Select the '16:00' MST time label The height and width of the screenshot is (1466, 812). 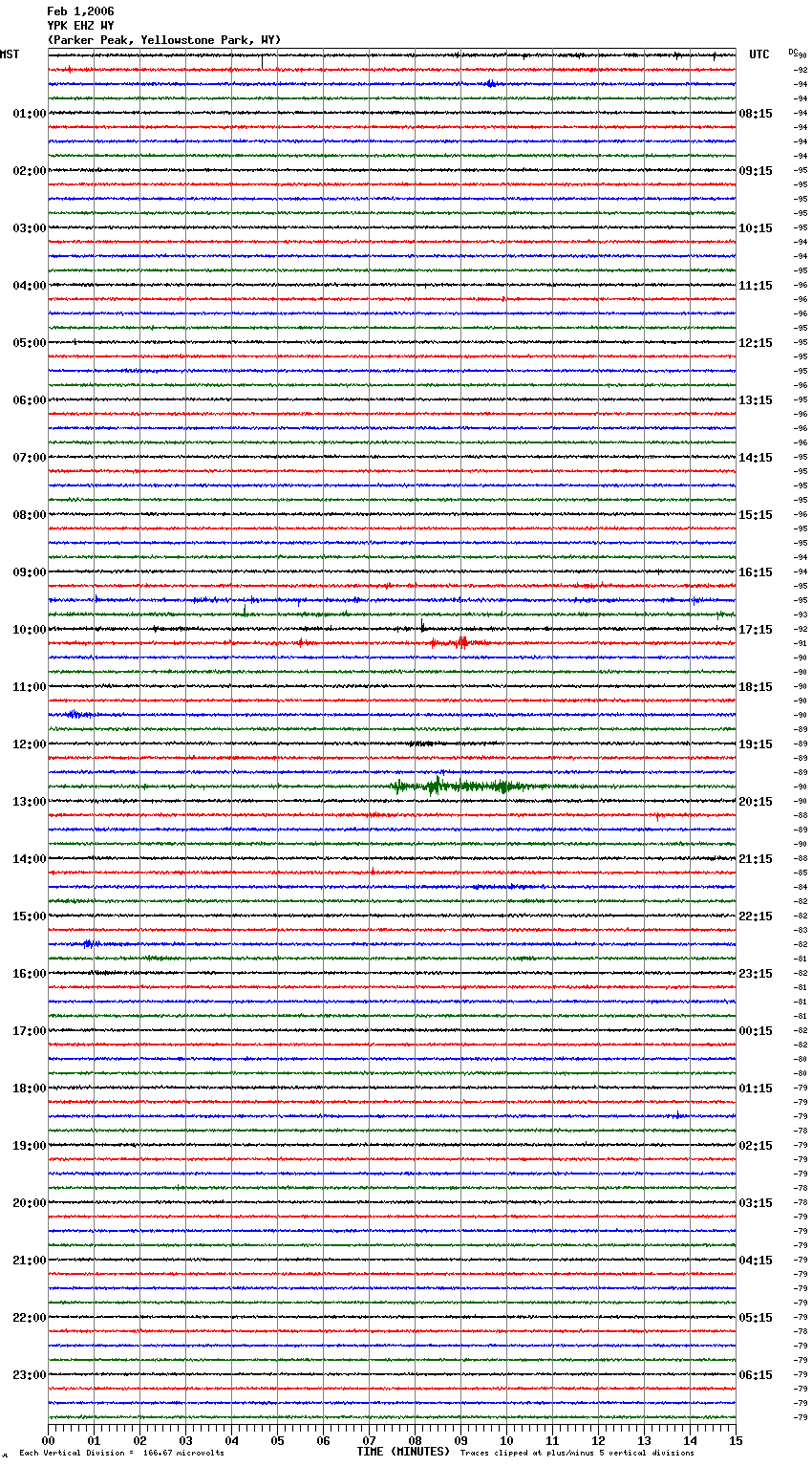30,974
